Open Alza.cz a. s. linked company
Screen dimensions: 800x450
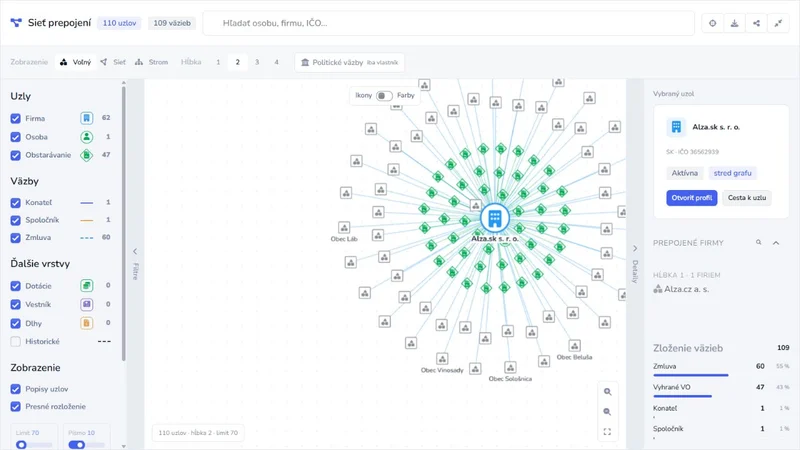point(686,289)
